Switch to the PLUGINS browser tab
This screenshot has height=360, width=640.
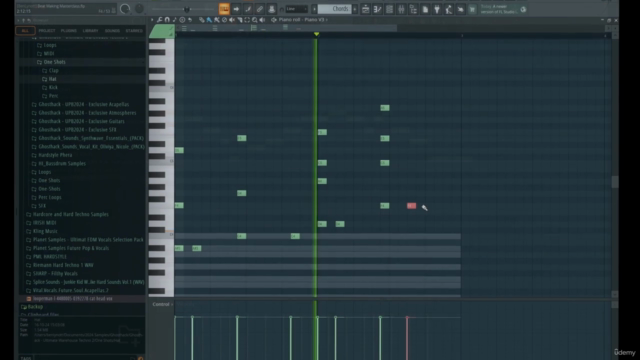(x=69, y=31)
